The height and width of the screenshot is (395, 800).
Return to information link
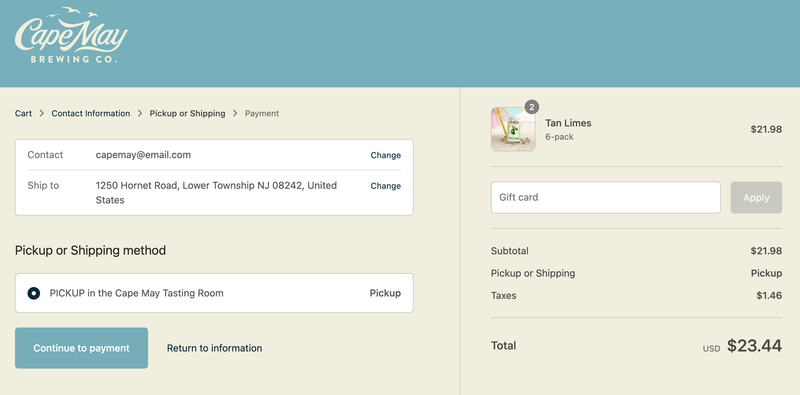(x=214, y=348)
